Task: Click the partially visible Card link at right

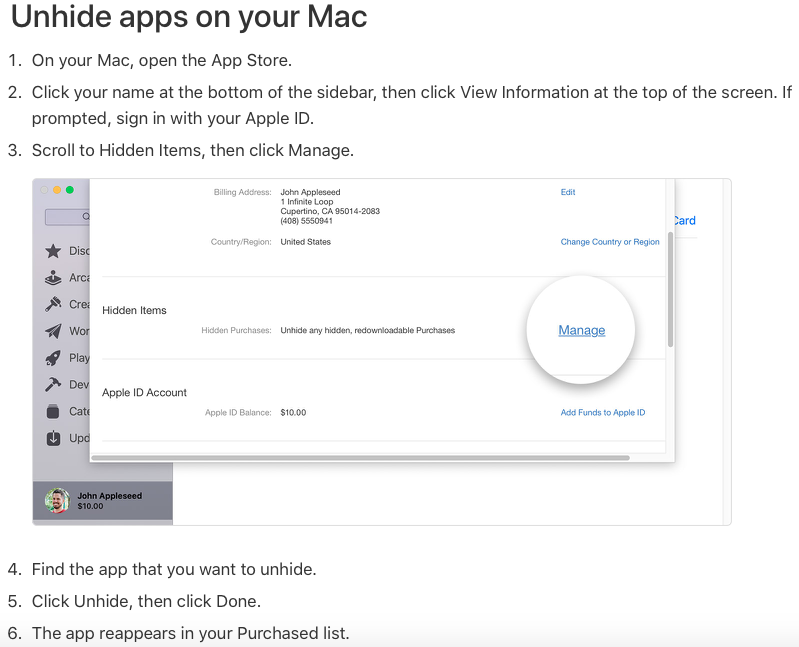Action: pos(684,221)
